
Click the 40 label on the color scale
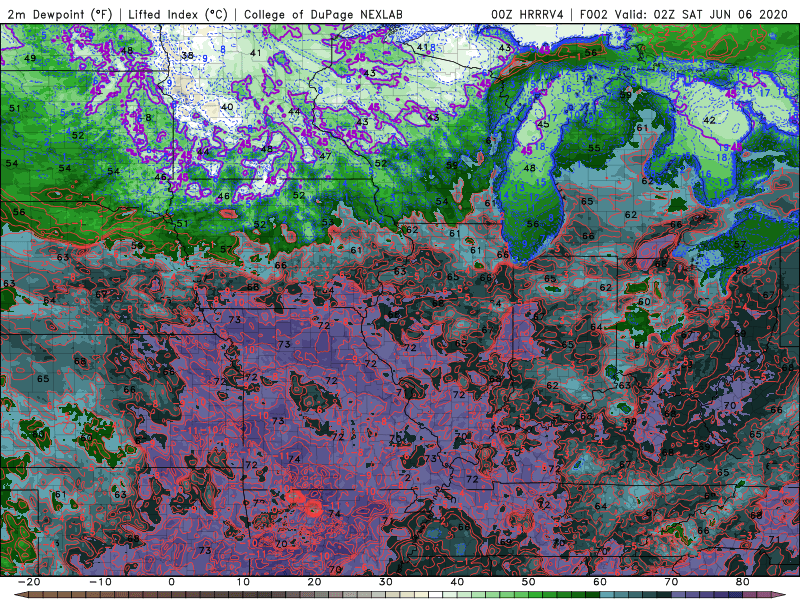(x=457, y=582)
